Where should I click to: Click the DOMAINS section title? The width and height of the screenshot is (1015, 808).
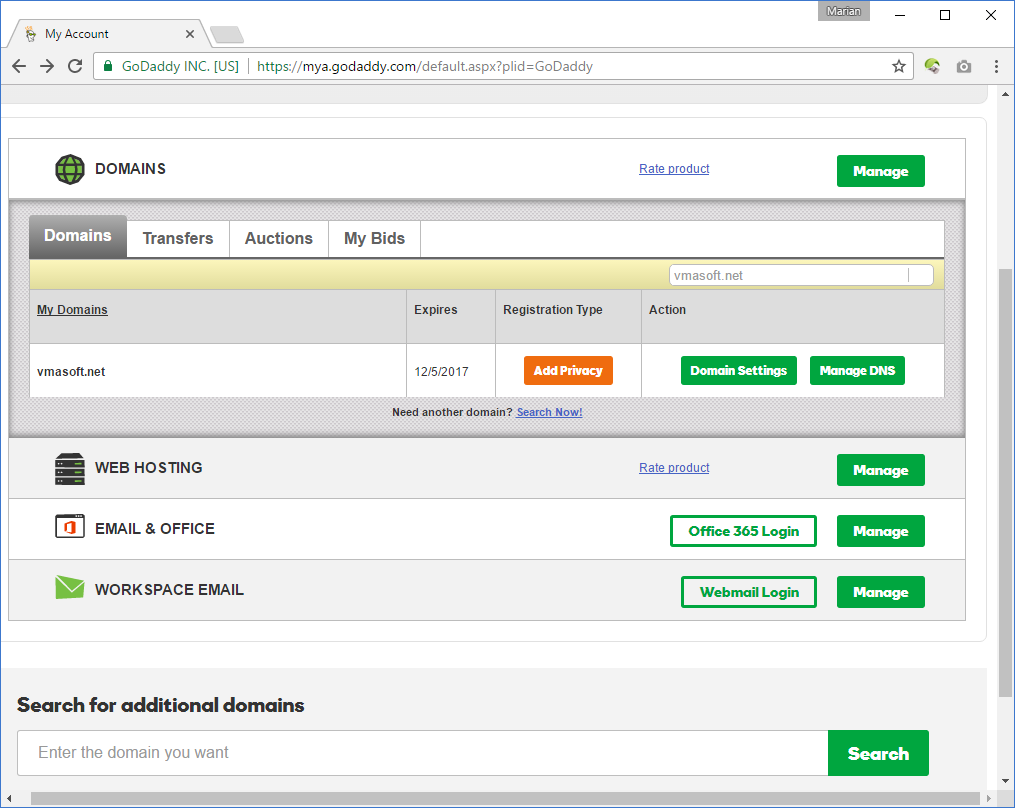pos(130,169)
